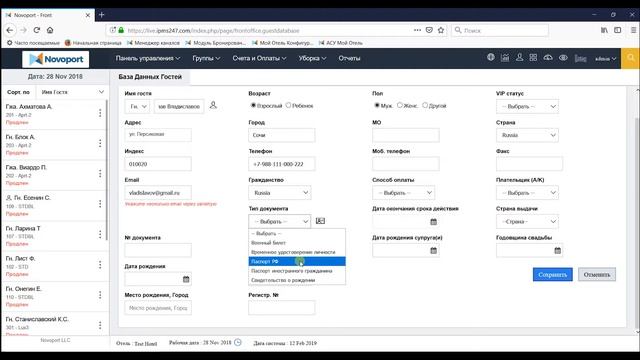
Task: Open the Группы menu
Action: tap(206, 58)
